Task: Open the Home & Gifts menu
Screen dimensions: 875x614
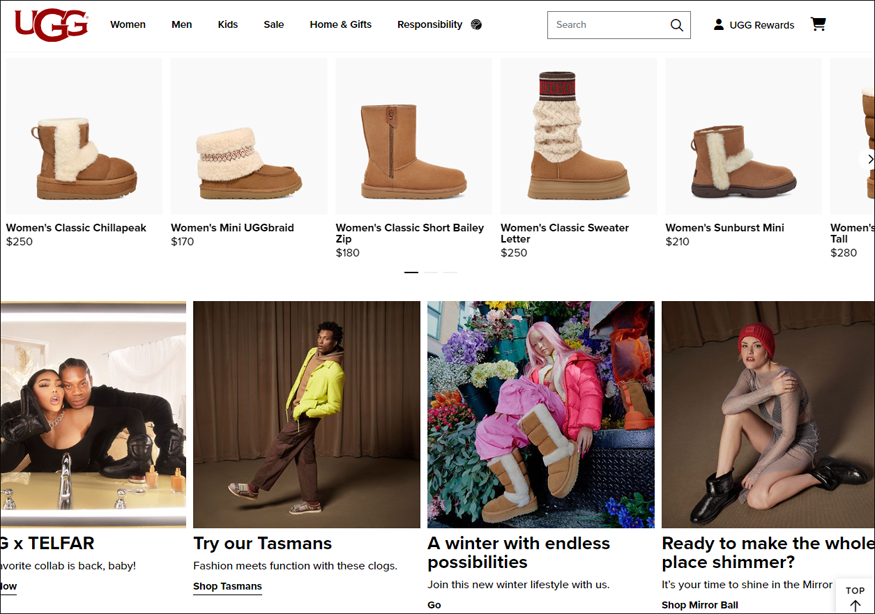Action: click(x=340, y=25)
